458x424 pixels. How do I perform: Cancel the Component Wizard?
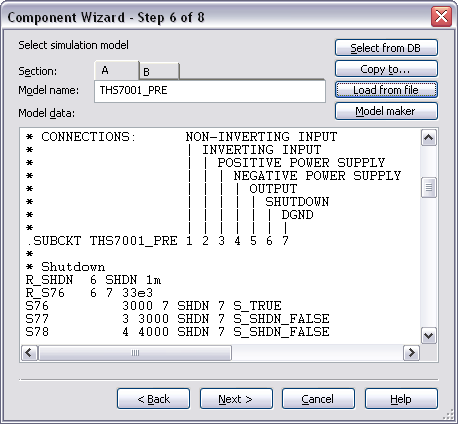coord(318,399)
